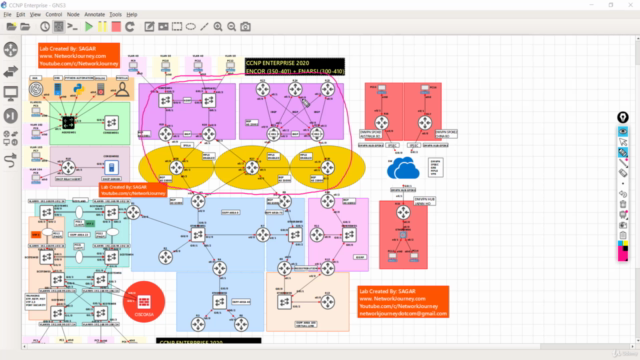
Task: Select the red CISCO ISA node
Action: (x=144, y=302)
